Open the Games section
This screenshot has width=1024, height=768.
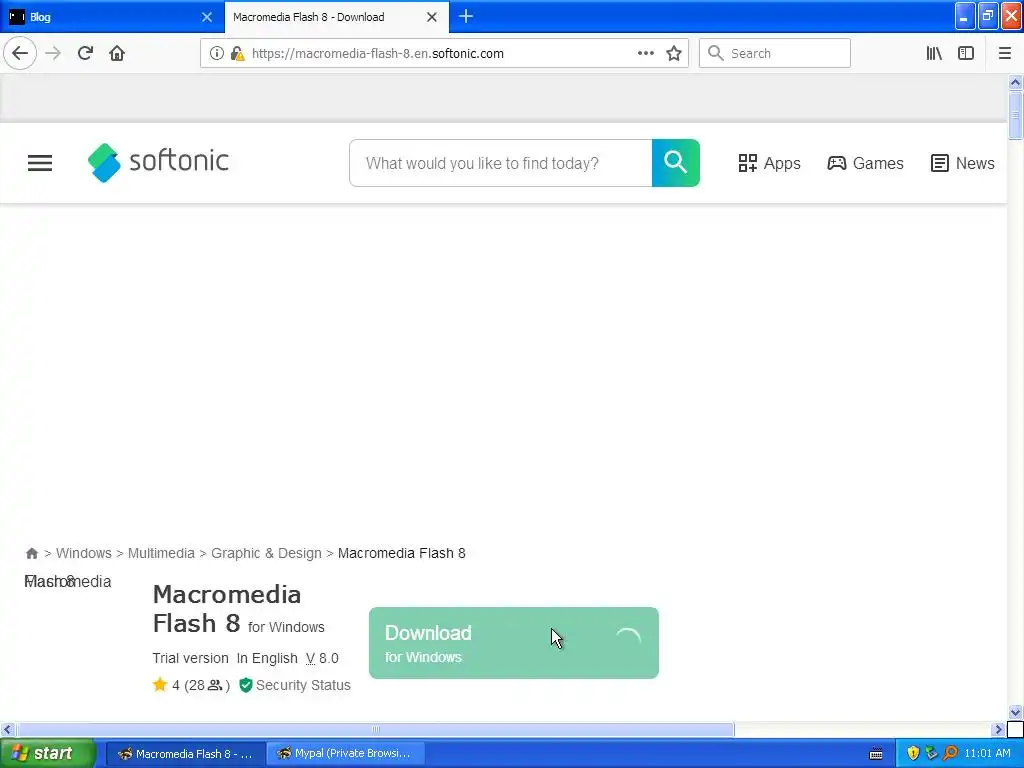click(x=865, y=163)
